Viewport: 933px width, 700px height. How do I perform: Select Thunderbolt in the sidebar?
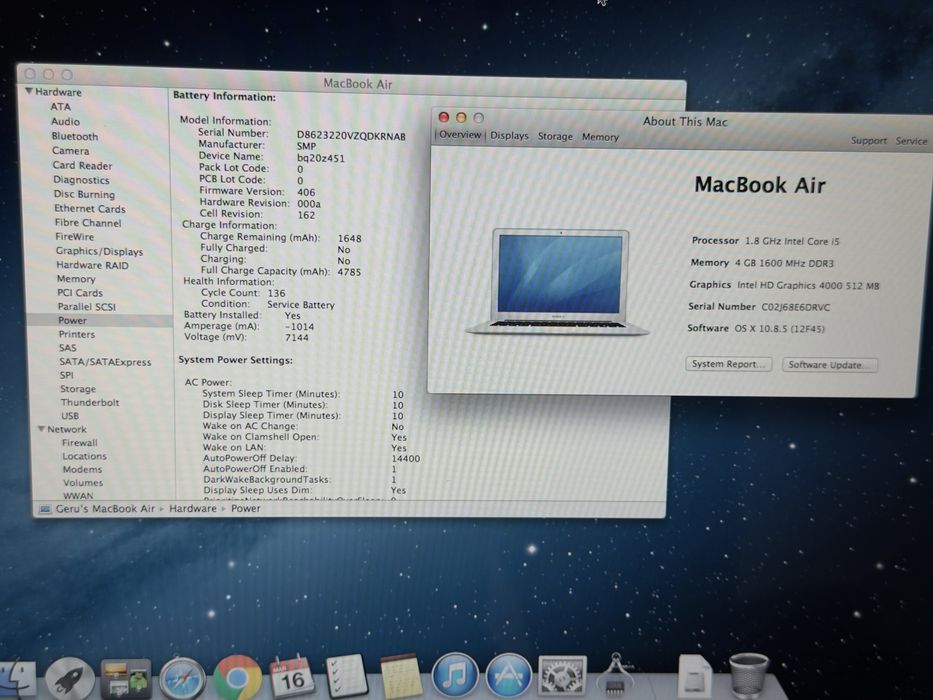90,402
